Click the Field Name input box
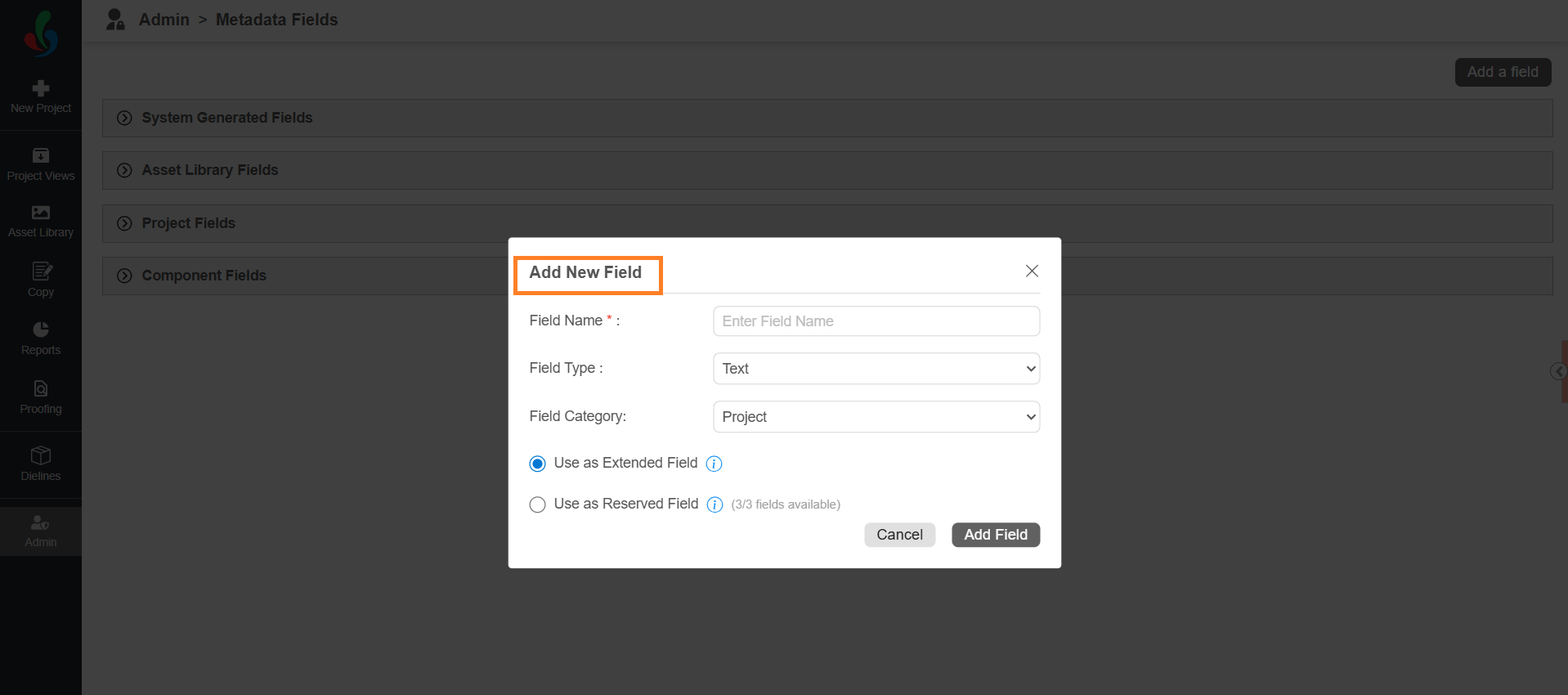 876,321
